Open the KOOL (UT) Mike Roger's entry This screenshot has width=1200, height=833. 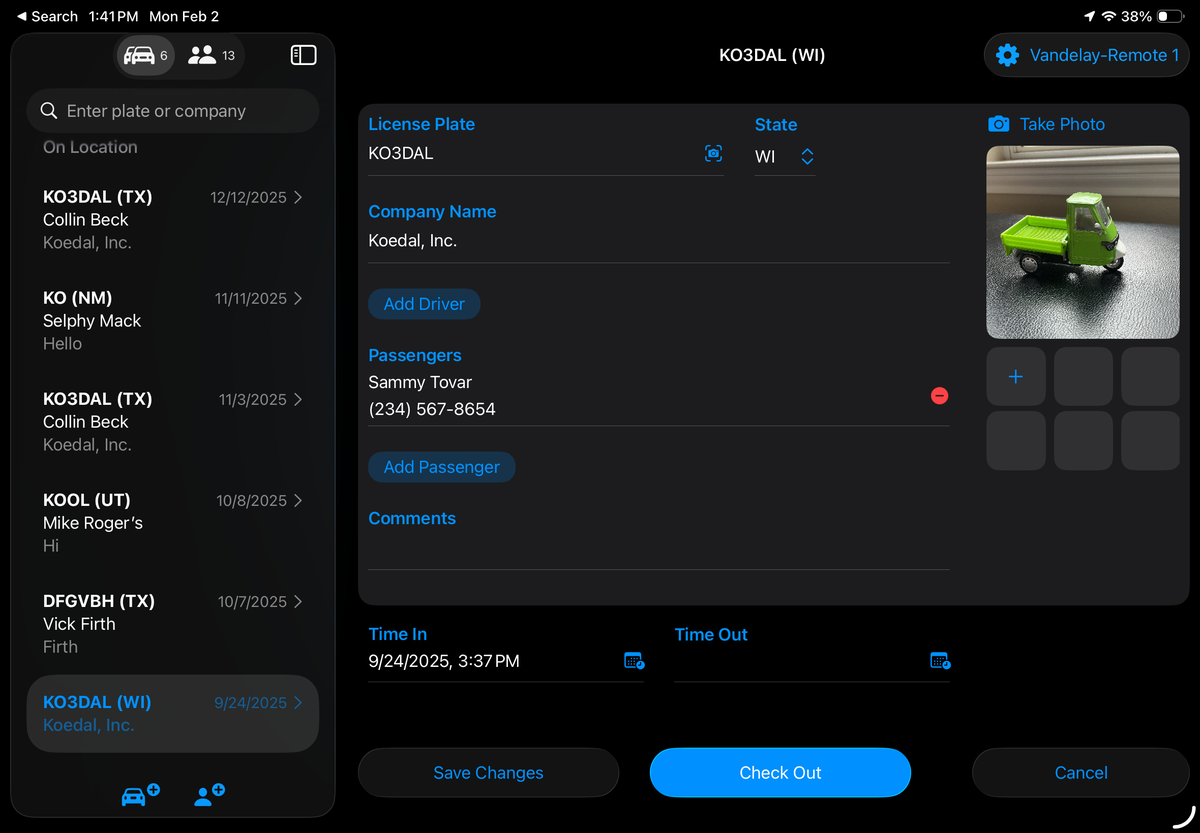tap(173, 523)
